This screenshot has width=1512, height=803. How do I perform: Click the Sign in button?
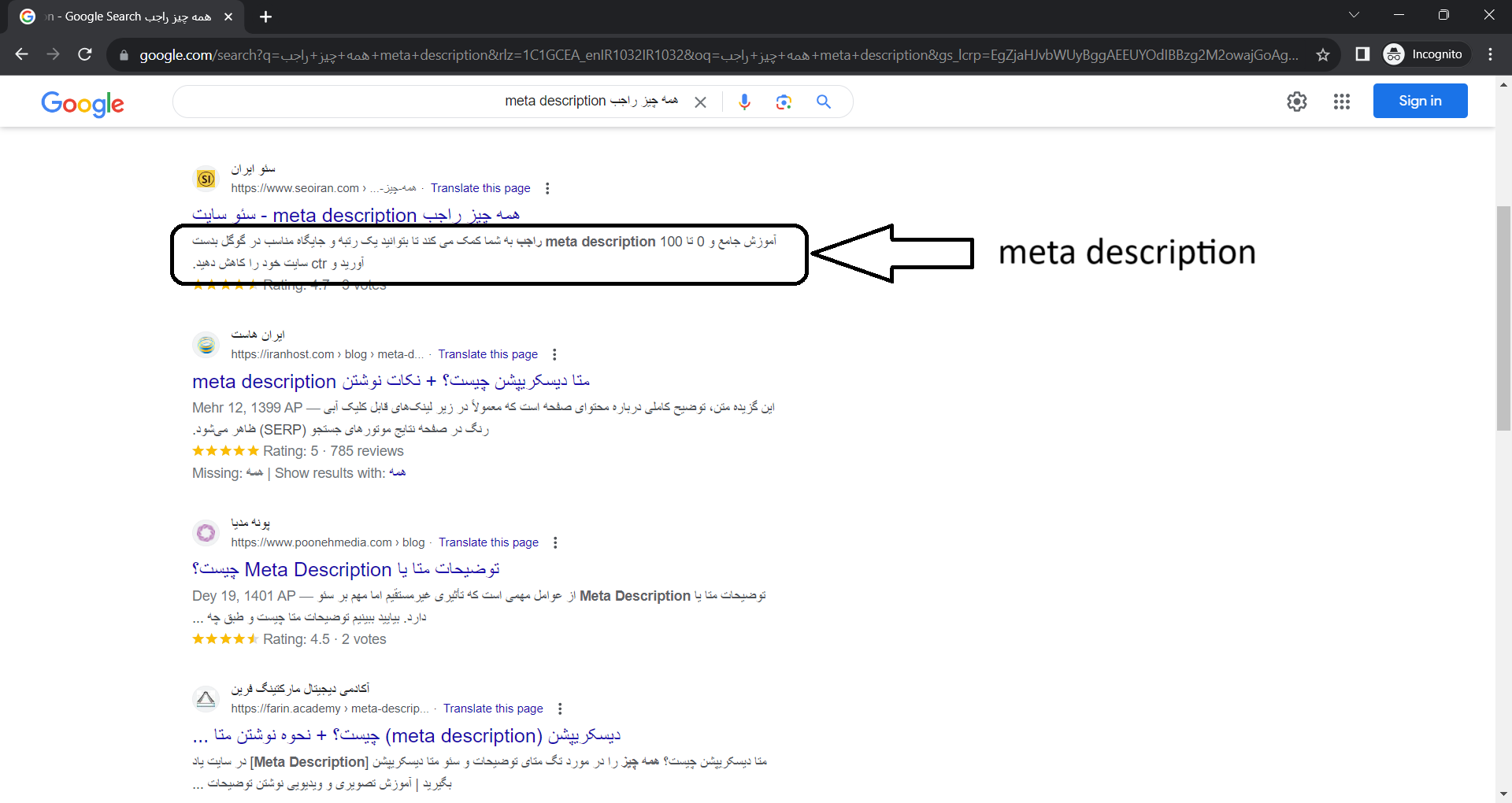tap(1420, 101)
